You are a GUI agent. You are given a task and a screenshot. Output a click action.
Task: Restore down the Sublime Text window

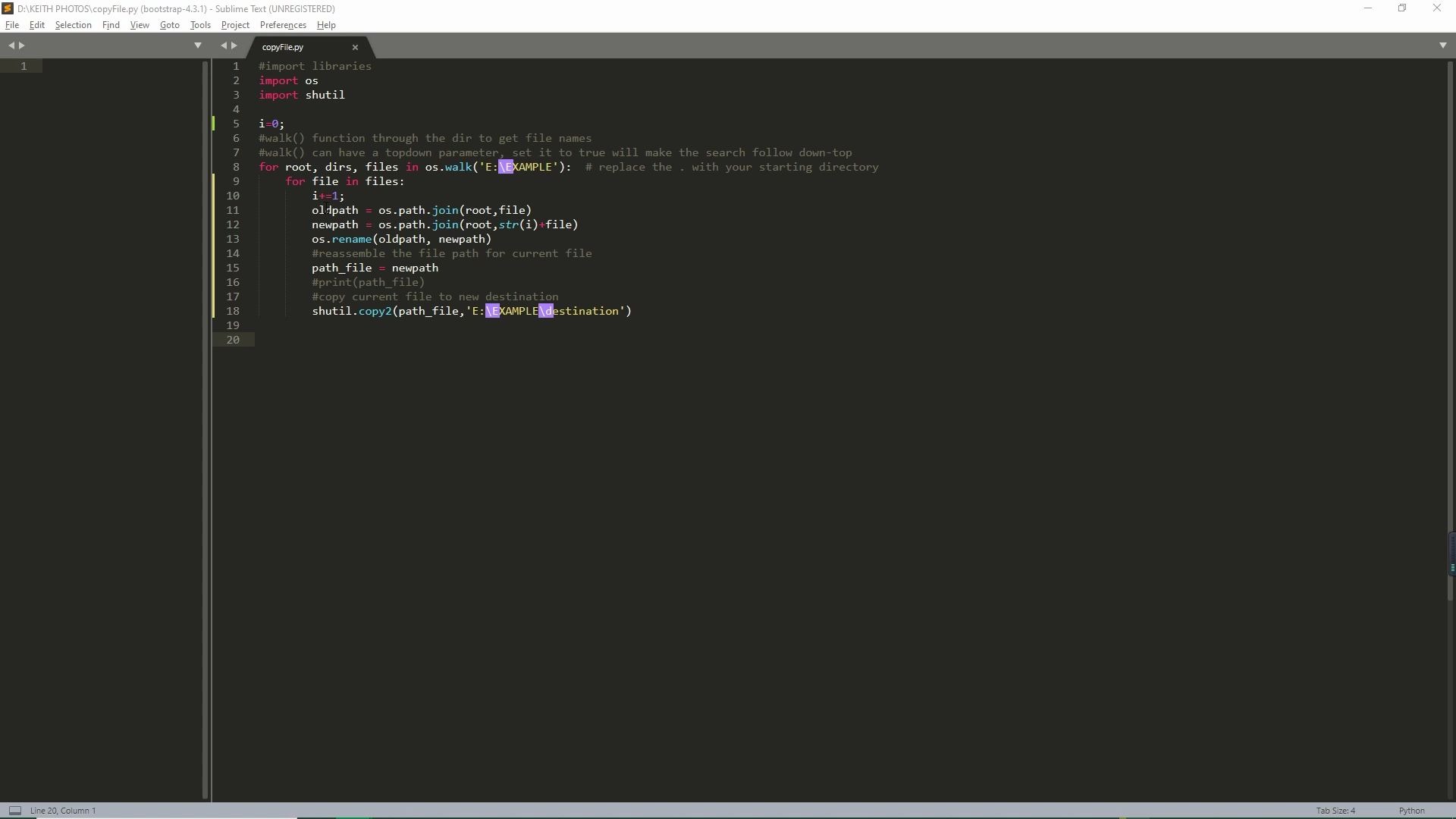[1402, 8]
